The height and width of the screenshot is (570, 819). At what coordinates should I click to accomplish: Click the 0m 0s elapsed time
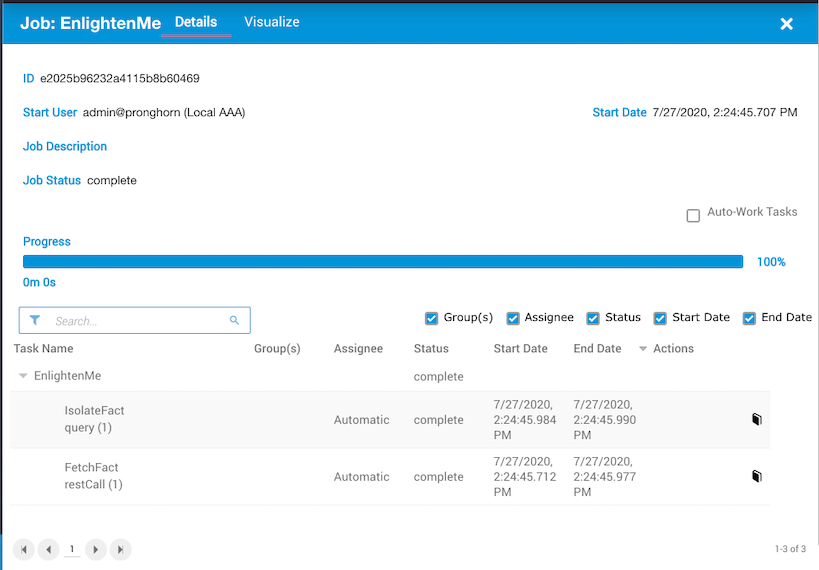point(39,282)
